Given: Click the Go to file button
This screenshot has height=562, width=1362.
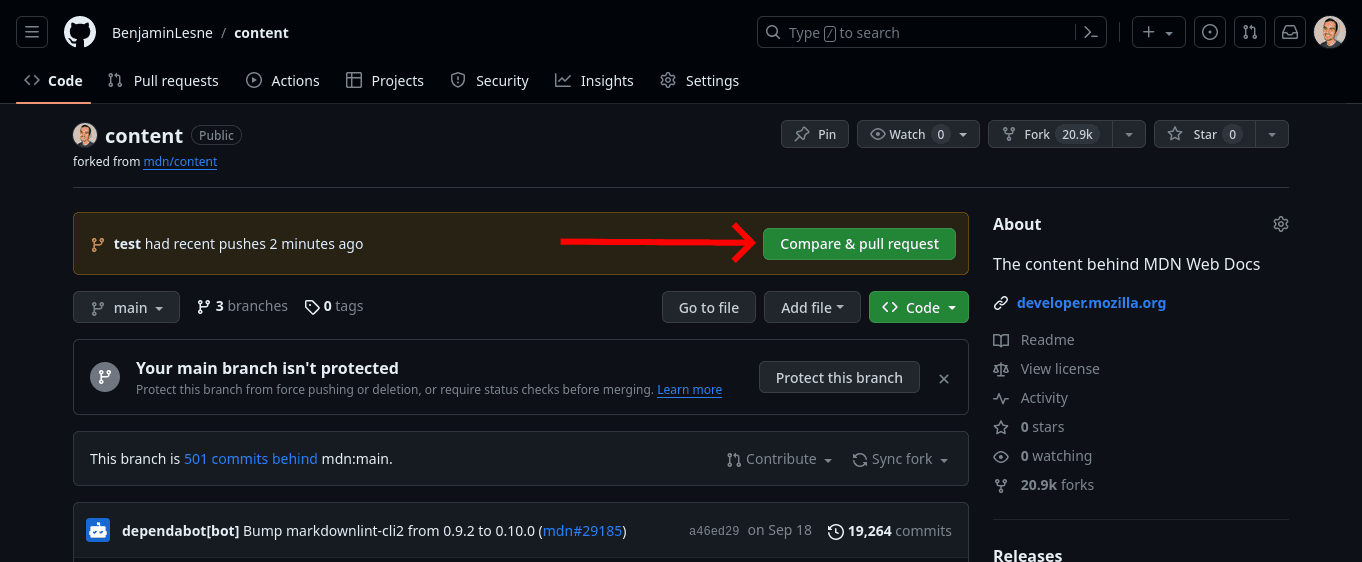Looking at the screenshot, I should tap(709, 307).
